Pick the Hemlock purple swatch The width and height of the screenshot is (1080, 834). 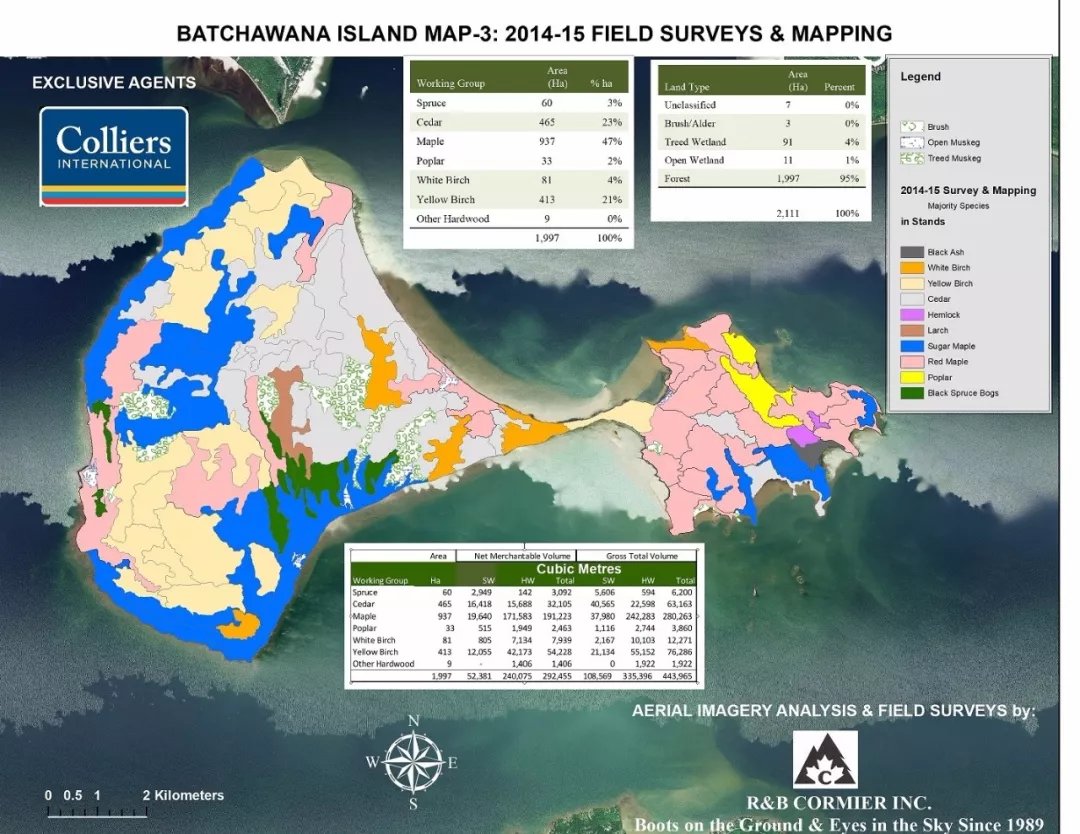point(912,315)
